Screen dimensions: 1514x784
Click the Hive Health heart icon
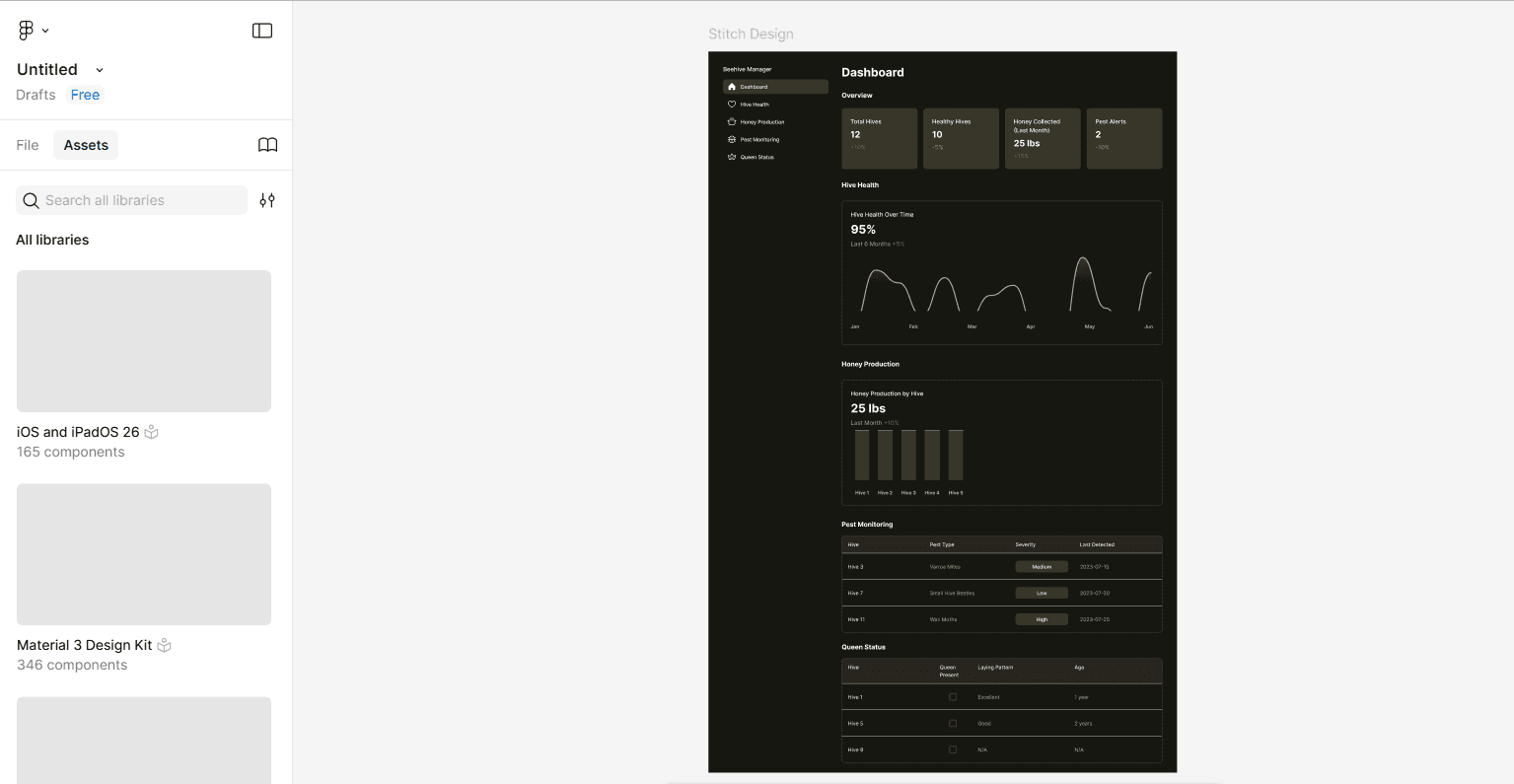[732, 105]
